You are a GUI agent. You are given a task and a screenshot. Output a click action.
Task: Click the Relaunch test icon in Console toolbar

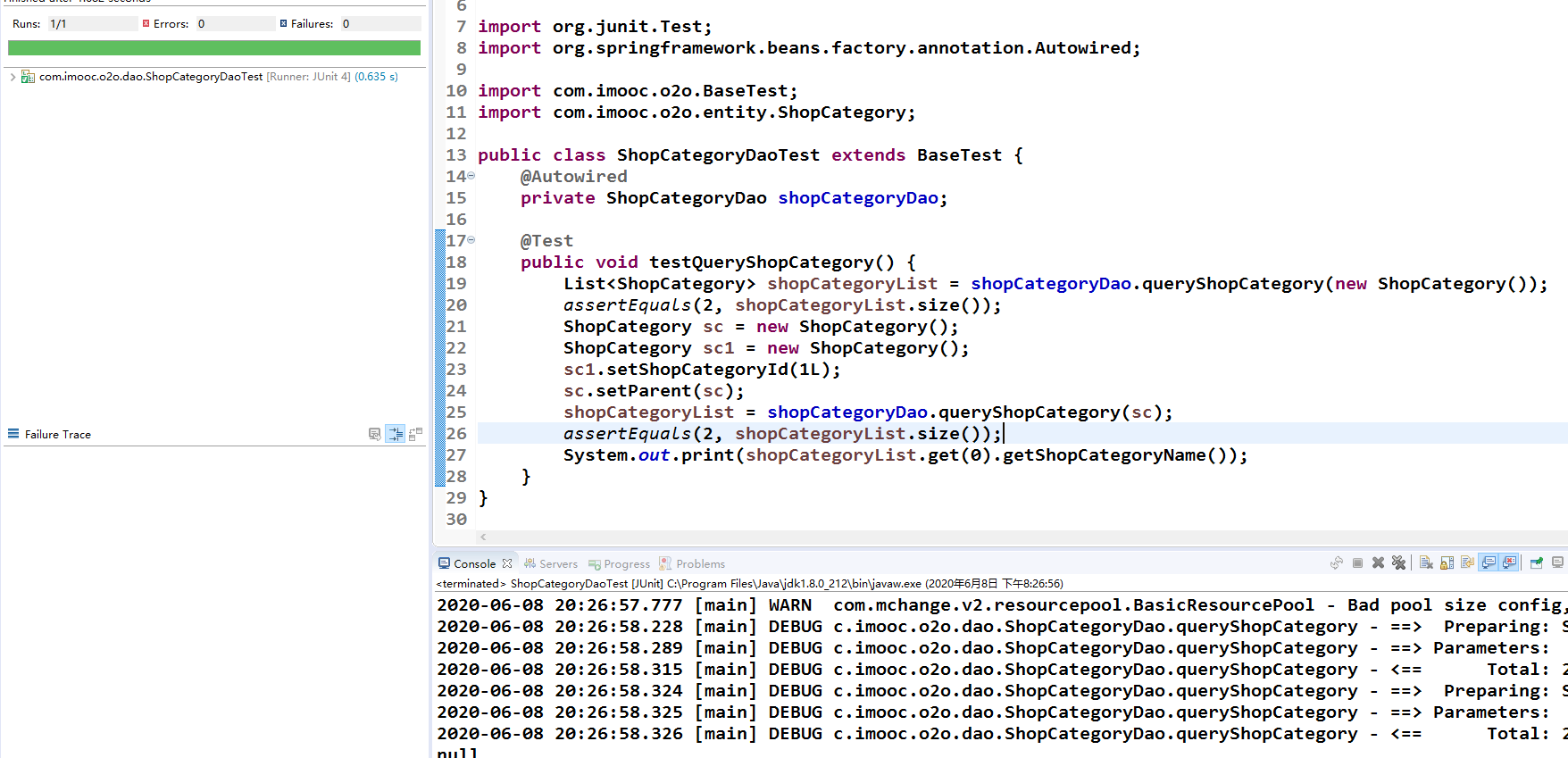pyautogui.click(x=1336, y=563)
